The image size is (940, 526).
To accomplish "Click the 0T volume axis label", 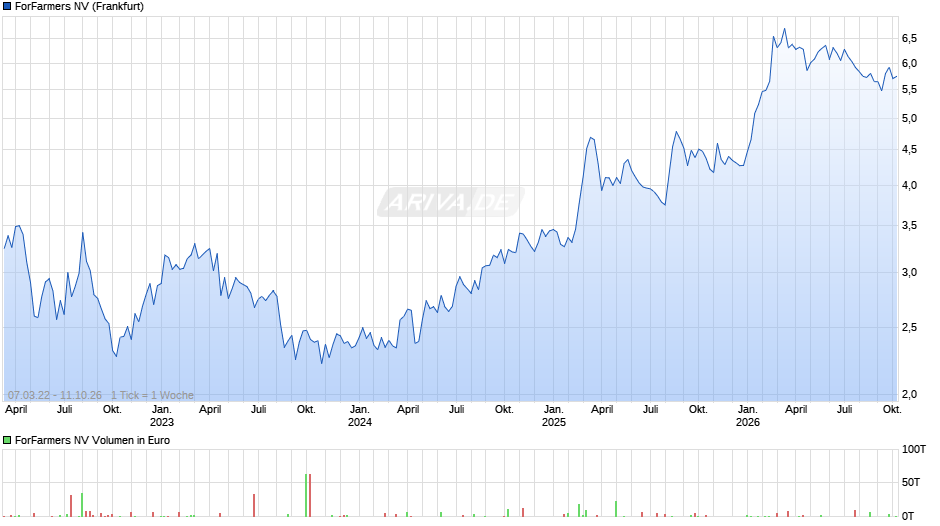I will pyautogui.click(x=908, y=516).
